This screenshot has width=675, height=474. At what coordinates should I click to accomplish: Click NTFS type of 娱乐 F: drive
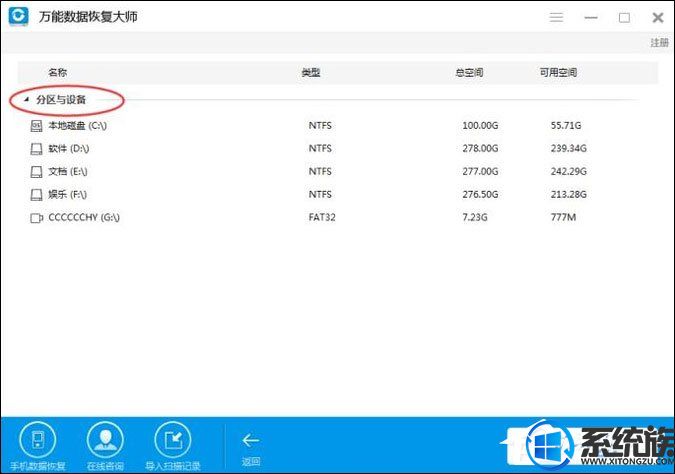(320, 194)
